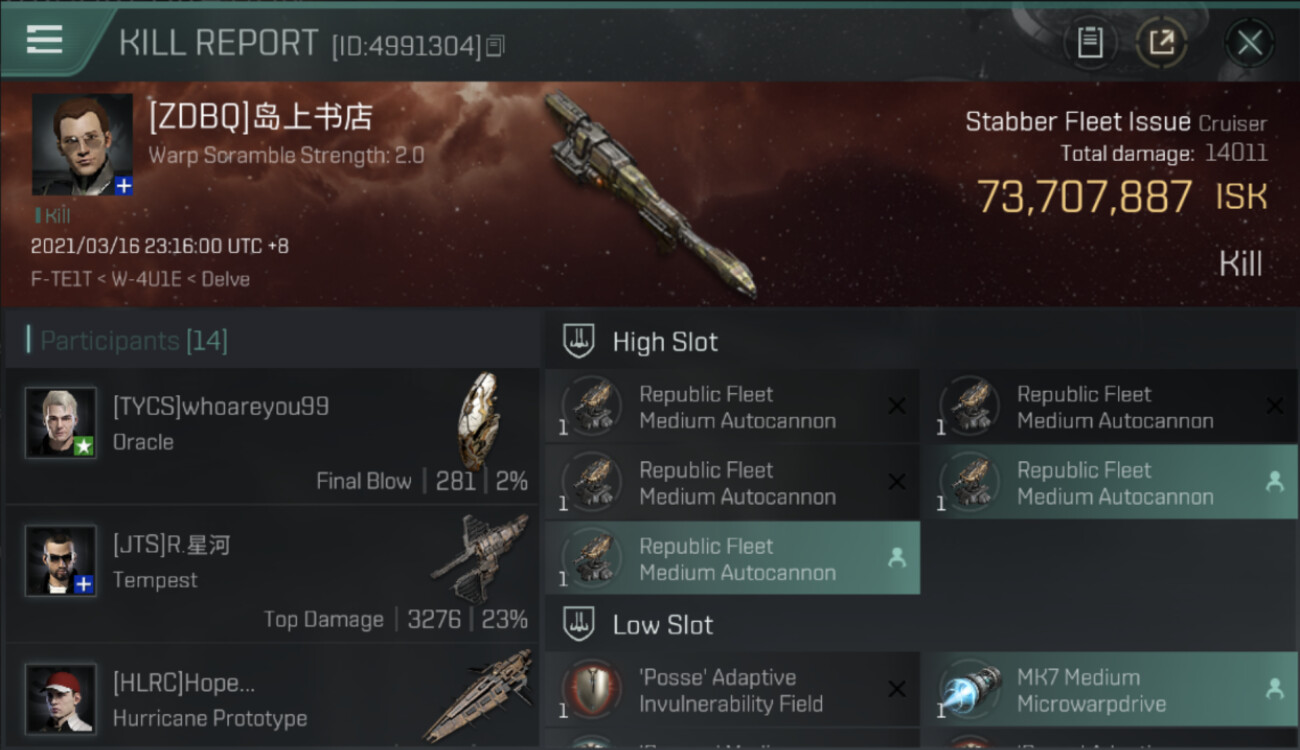Open the hamburger menu
The image size is (1300, 750).
coord(44,41)
